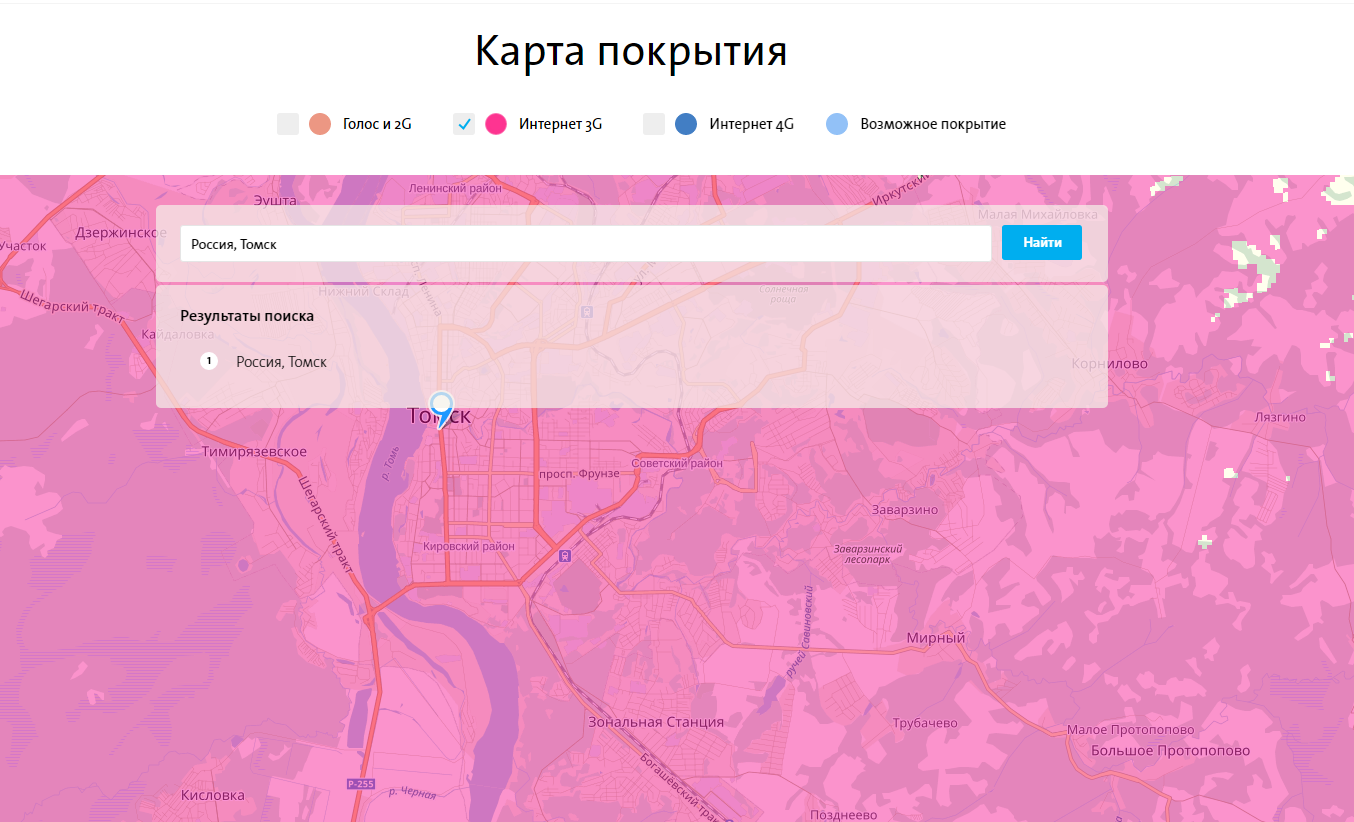The image size is (1354, 822).
Task: Click the Ленинский район map label
Action: (x=455, y=188)
